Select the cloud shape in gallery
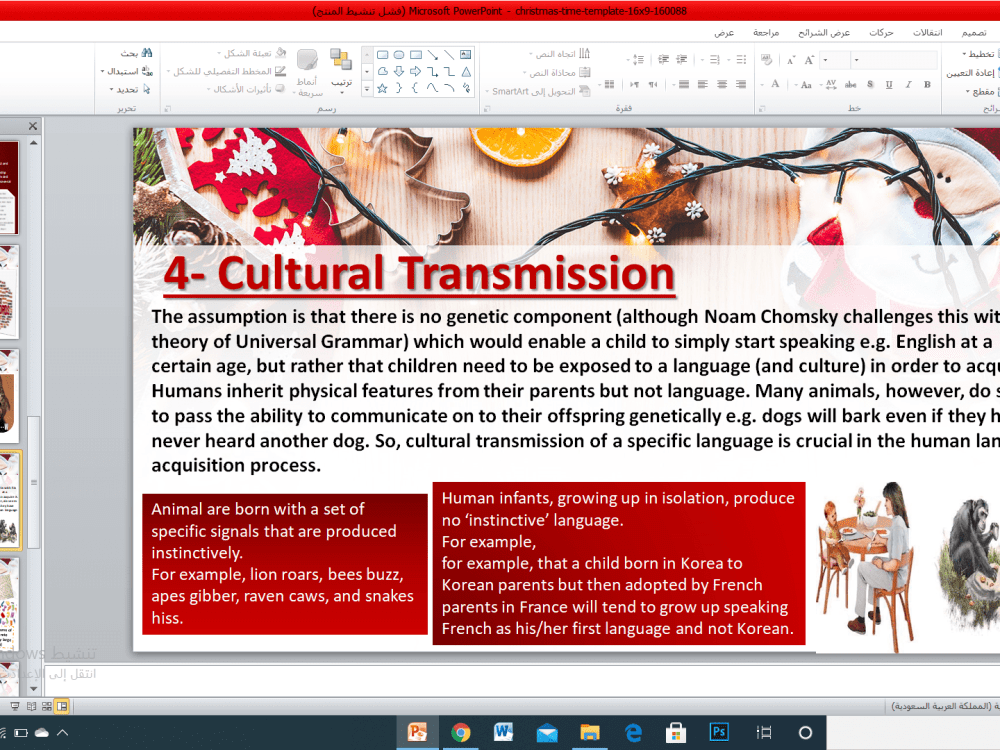1000x750 pixels. [x=383, y=71]
